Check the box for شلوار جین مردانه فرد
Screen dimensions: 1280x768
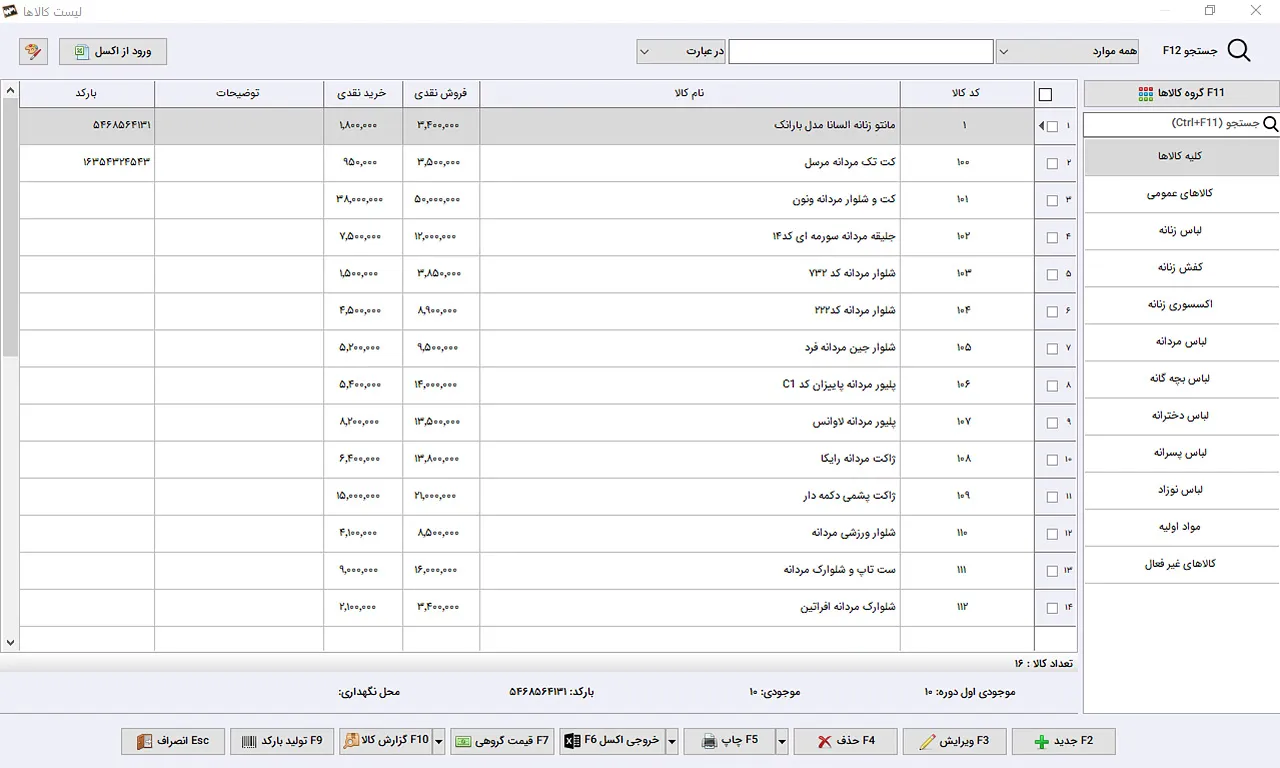click(1052, 348)
